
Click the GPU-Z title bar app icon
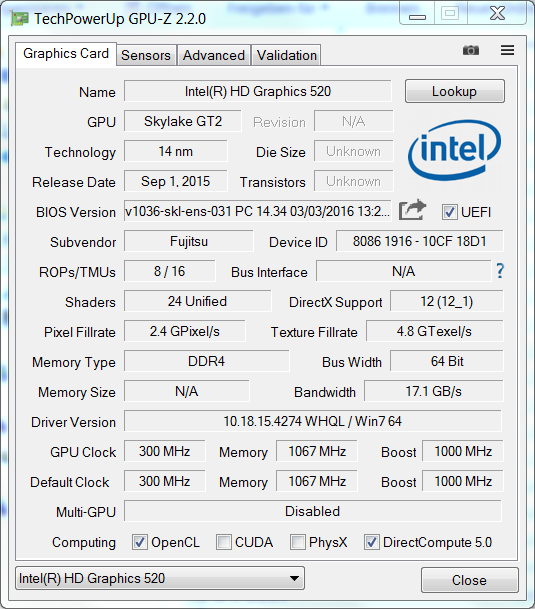19,18
